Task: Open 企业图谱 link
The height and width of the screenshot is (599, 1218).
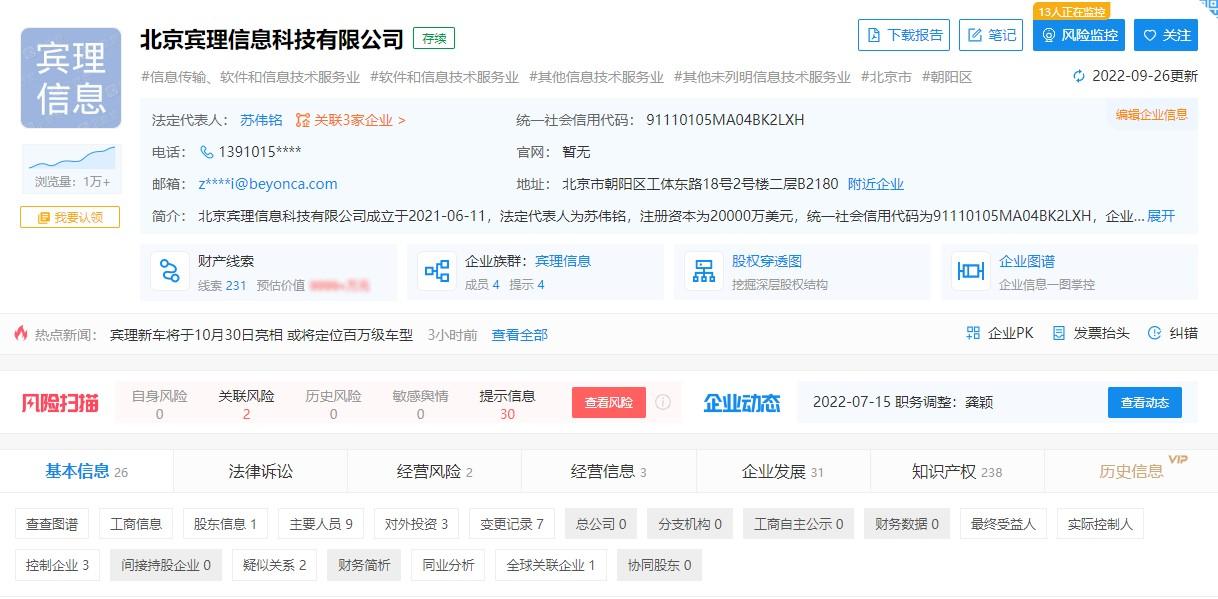Action: click(1027, 261)
